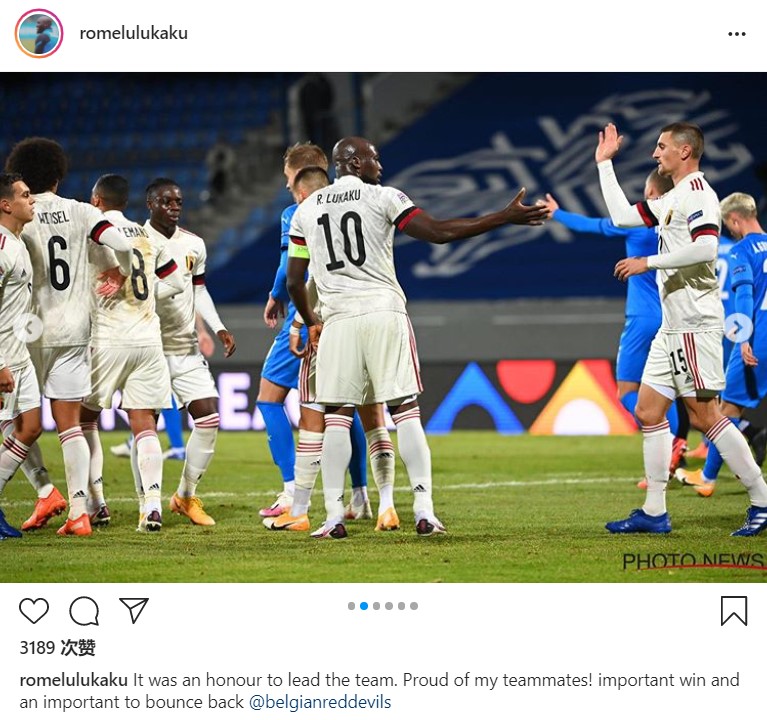Share the post via paper plane icon
This screenshot has height=720, width=767.
click(x=134, y=610)
